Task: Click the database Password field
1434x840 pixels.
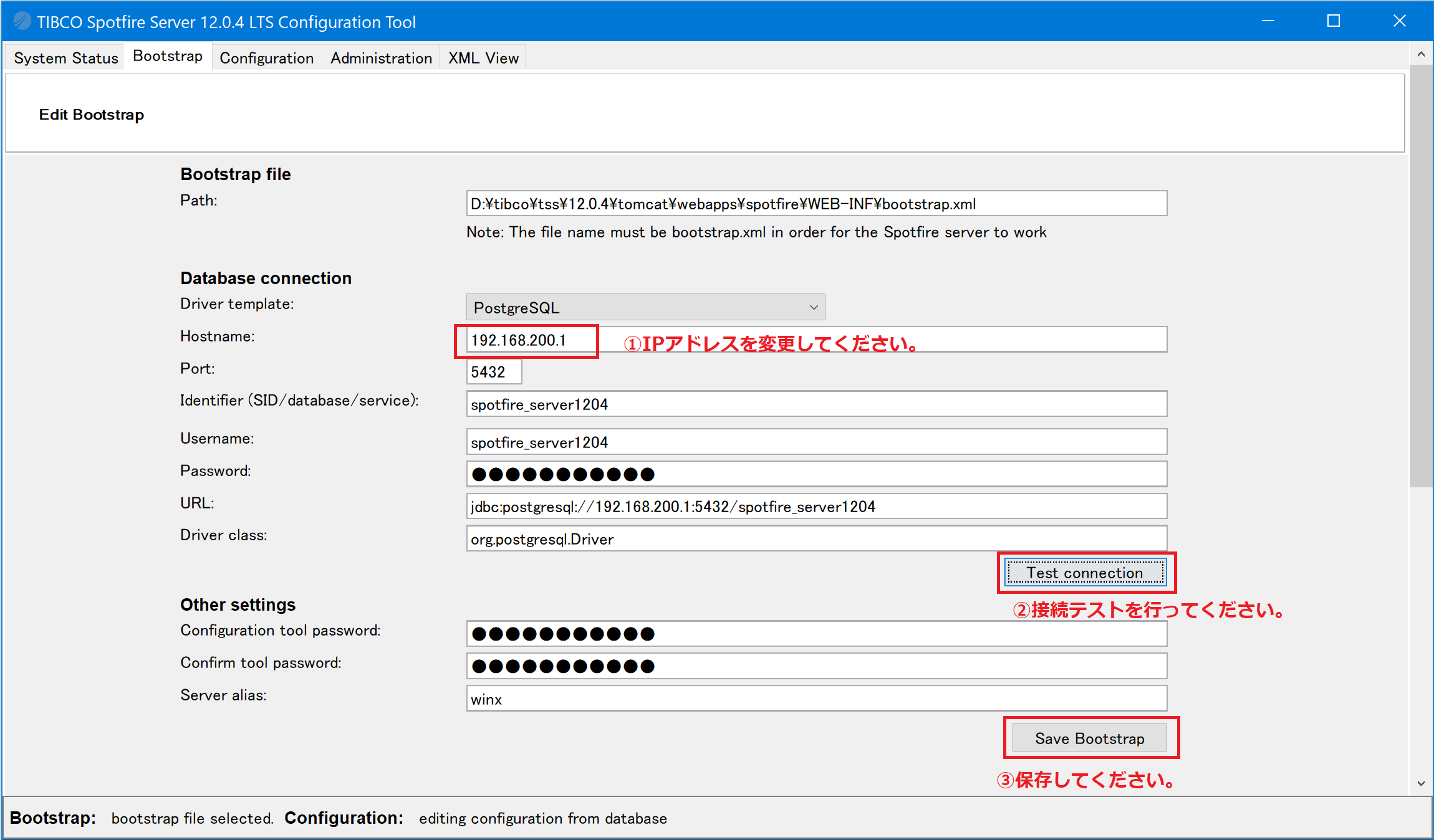Action: pos(817,474)
